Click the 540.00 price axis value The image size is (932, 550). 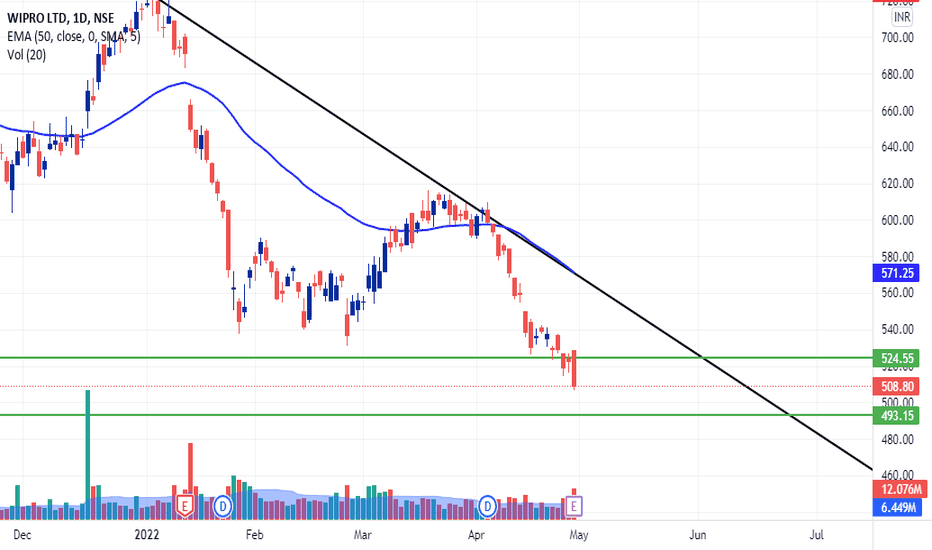coord(897,329)
